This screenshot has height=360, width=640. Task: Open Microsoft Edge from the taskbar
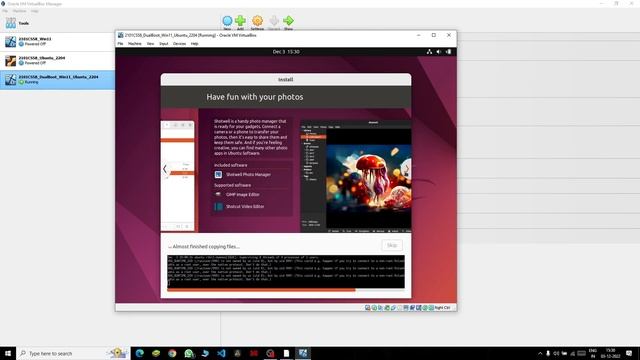(x=140, y=353)
